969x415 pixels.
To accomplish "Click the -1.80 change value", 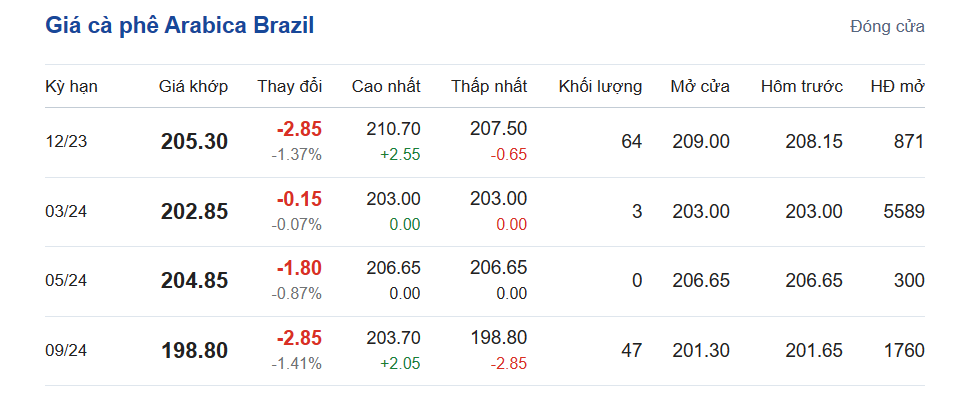I will click(x=299, y=268).
